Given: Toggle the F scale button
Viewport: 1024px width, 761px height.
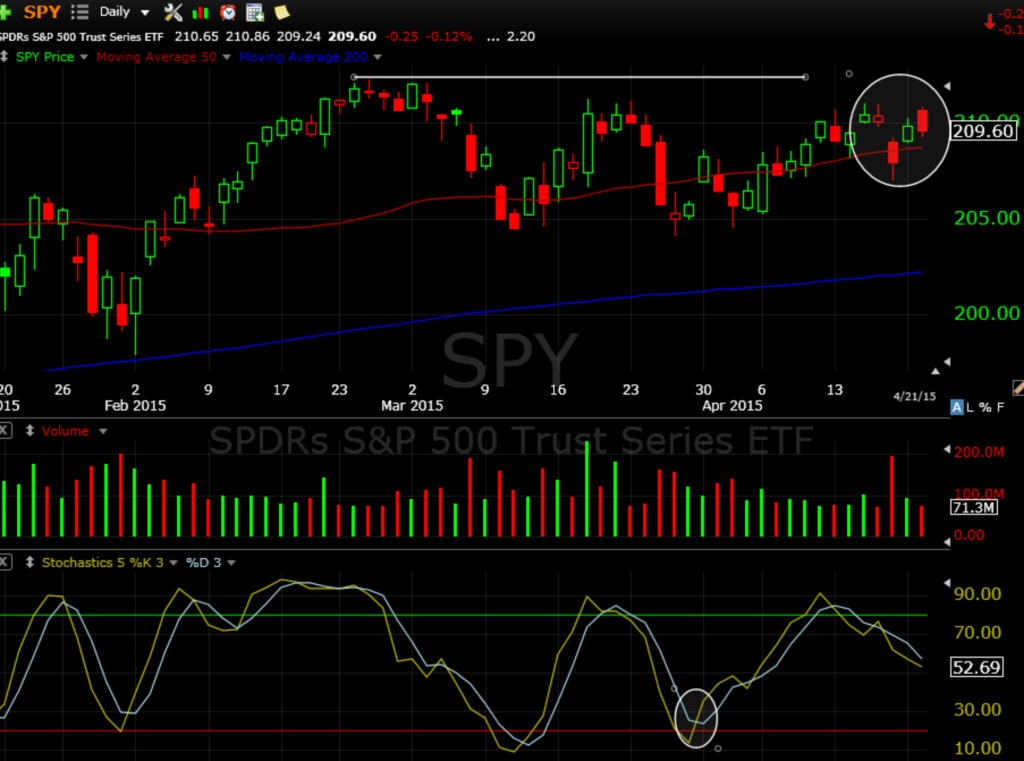Looking at the screenshot, I should click(1000, 408).
